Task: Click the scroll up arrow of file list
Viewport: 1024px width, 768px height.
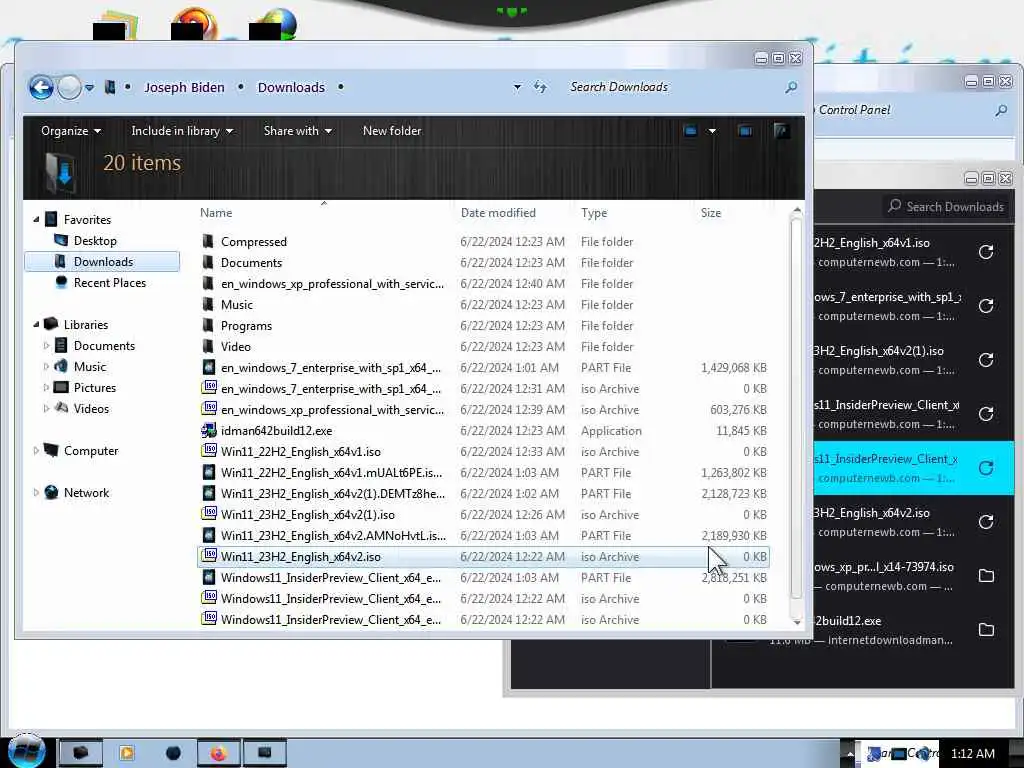Action: pyautogui.click(x=797, y=210)
